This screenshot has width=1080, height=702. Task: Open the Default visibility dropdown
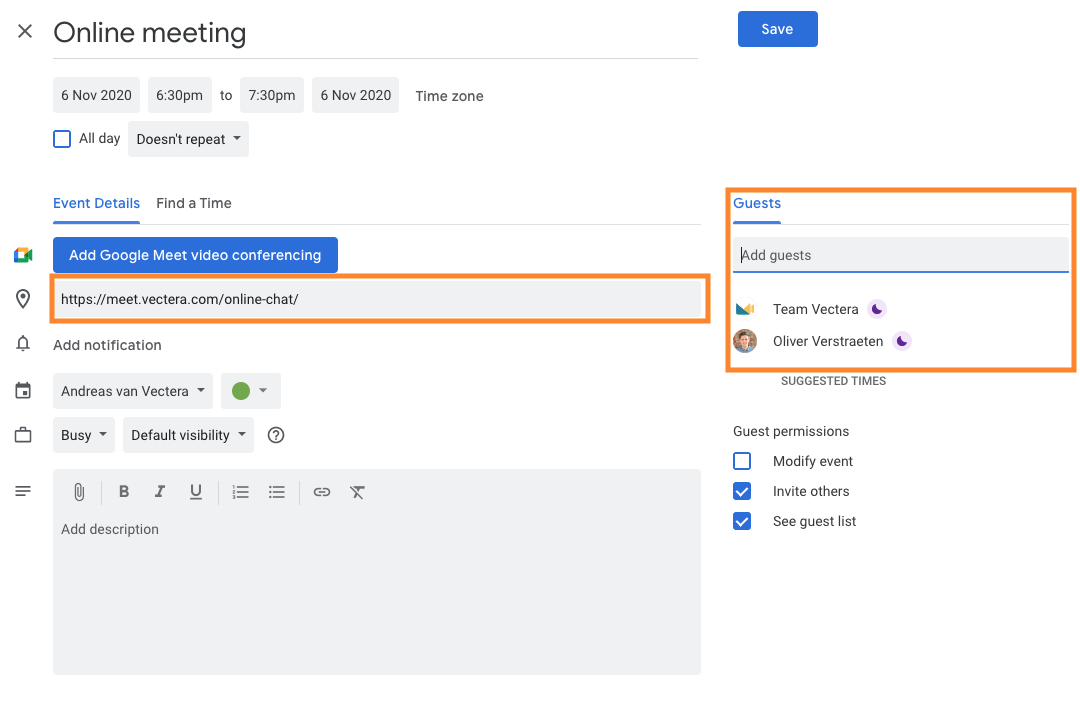[188, 435]
